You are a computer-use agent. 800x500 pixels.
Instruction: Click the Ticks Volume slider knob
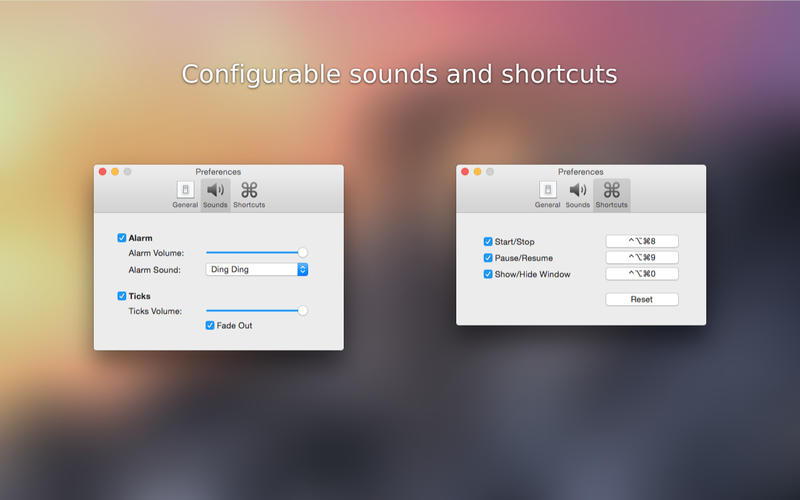click(x=303, y=311)
